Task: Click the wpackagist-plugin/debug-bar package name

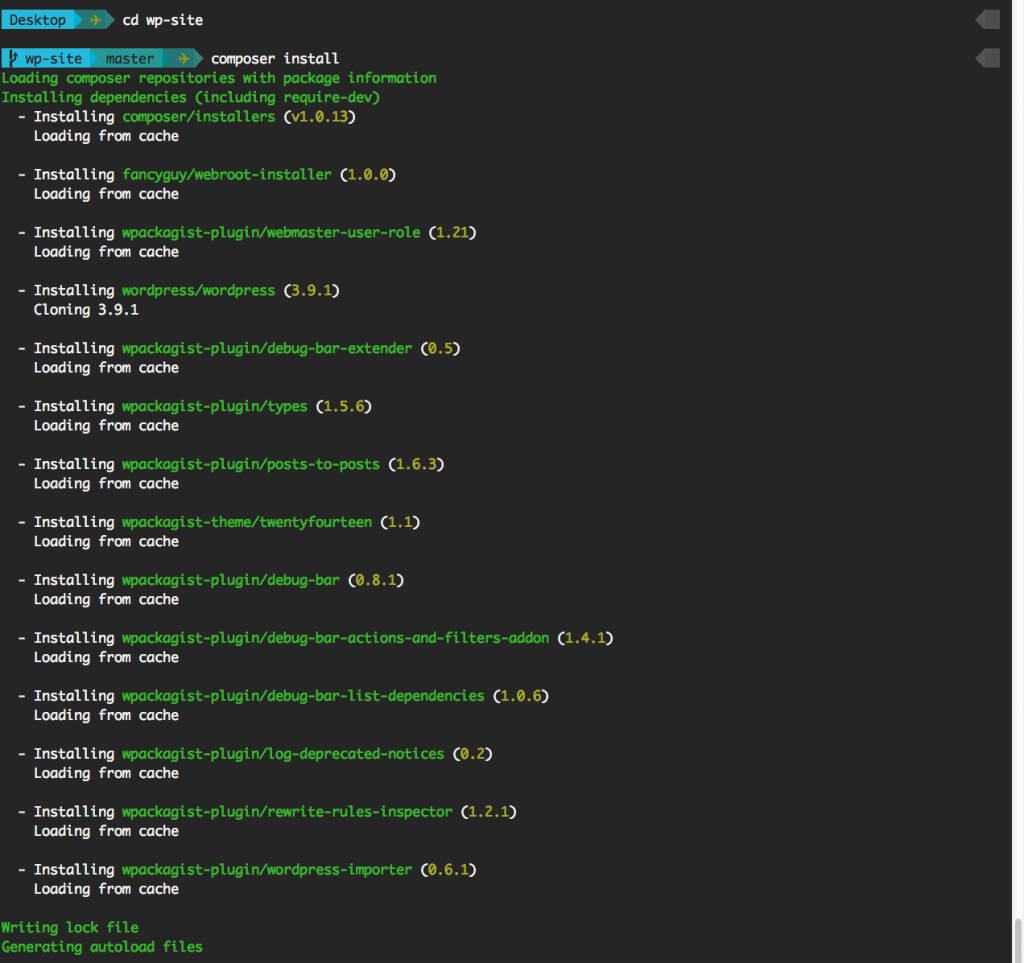Action: pyautogui.click(x=231, y=580)
